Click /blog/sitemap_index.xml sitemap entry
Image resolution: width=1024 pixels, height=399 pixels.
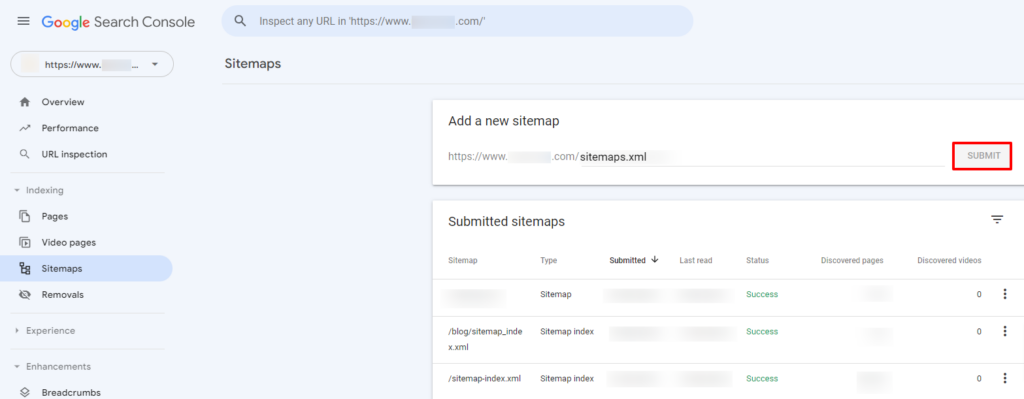pyautogui.click(x=485, y=339)
